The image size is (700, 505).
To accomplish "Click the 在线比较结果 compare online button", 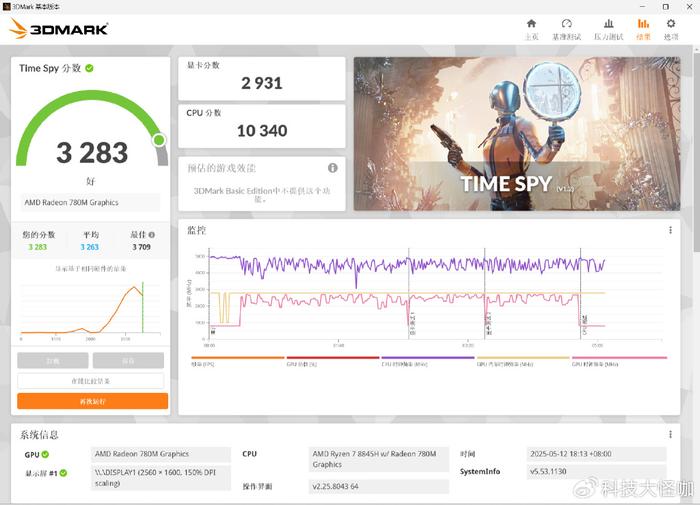I will pyautogui.click(x=91, y=381).
